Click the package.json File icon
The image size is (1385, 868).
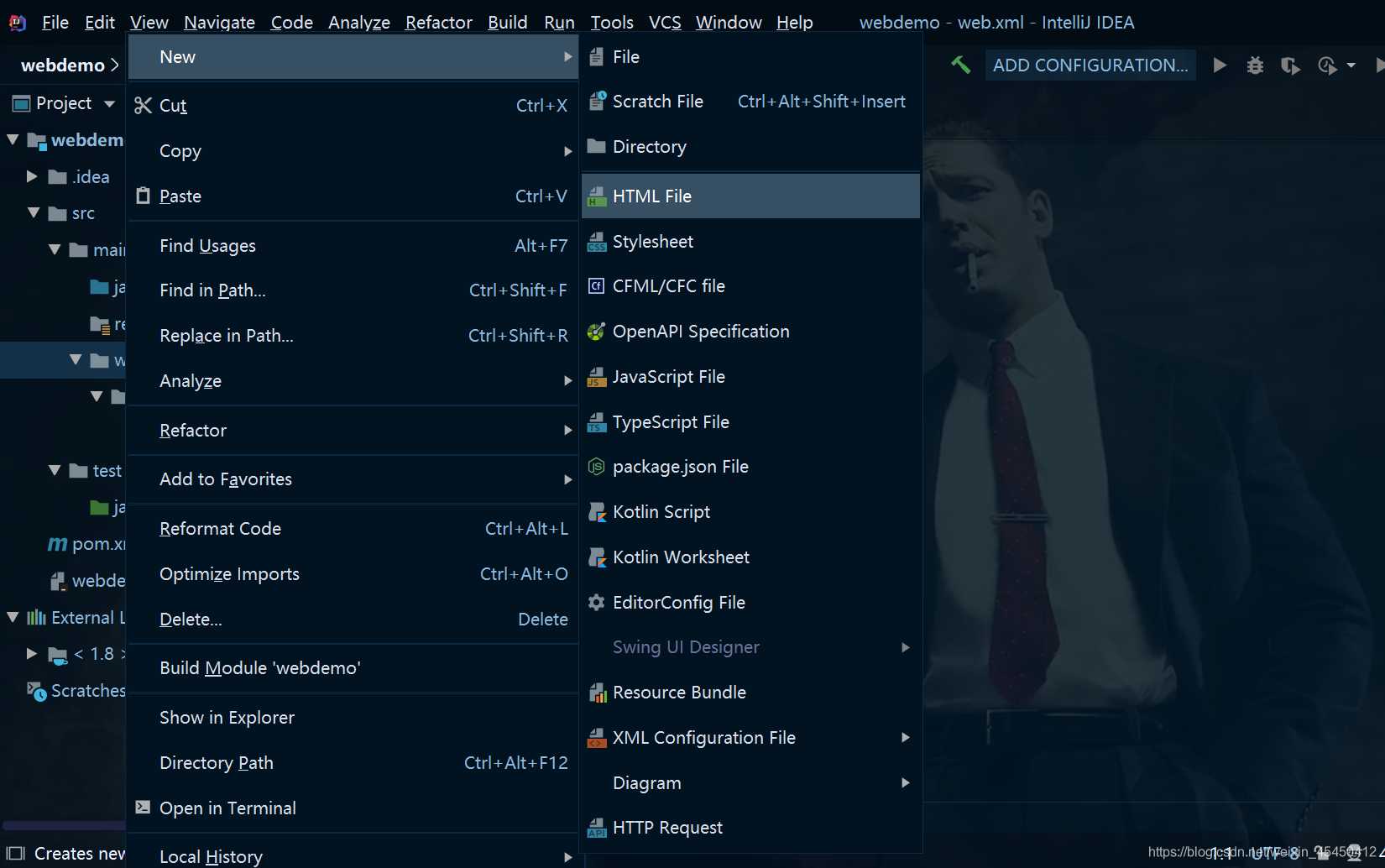pos(596,466)
